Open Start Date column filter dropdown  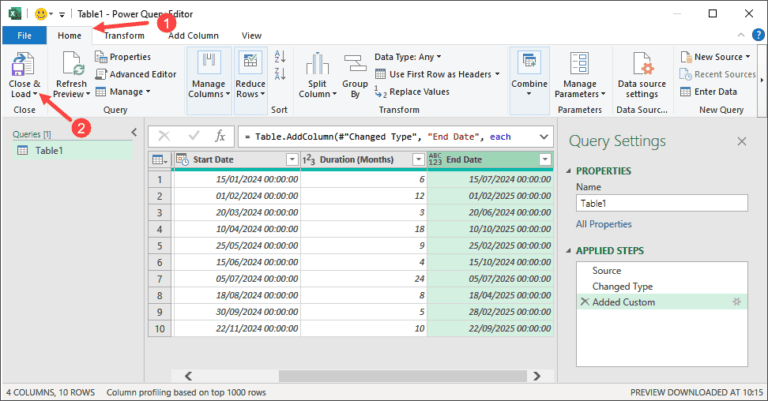[x=292, y=160]
